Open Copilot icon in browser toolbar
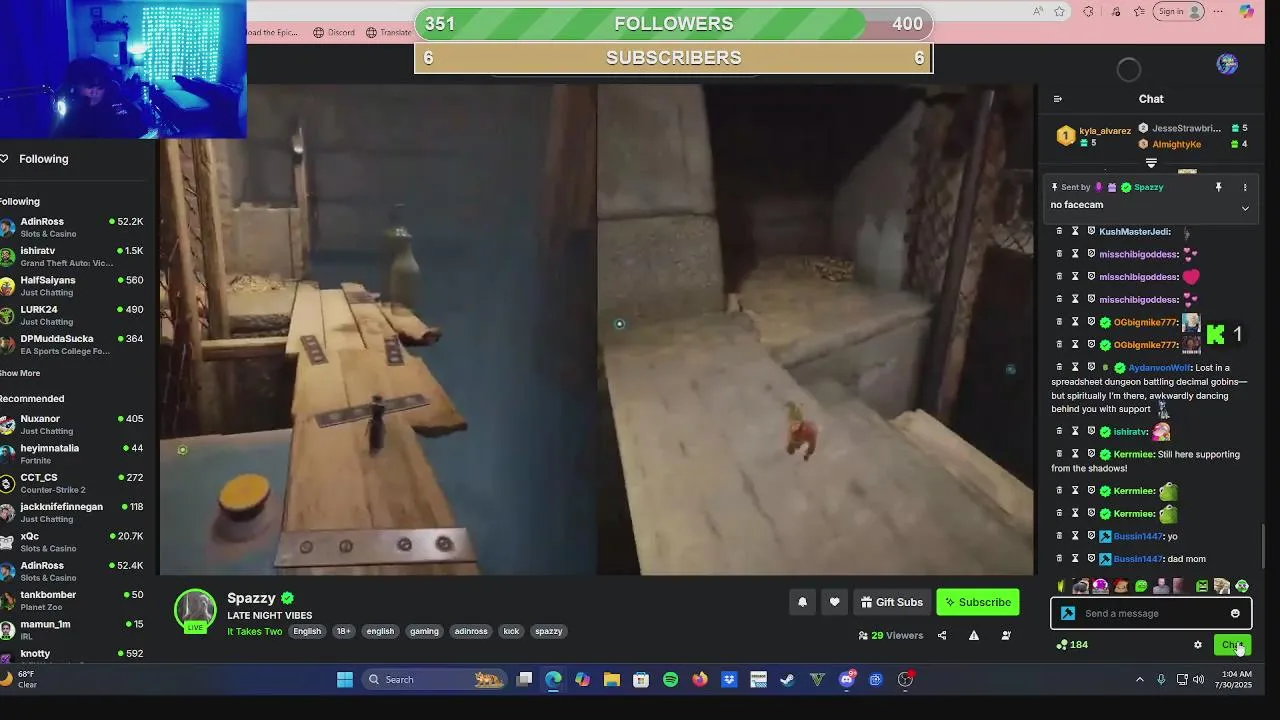The image size is (1280, 720). tap(1246, 11)
